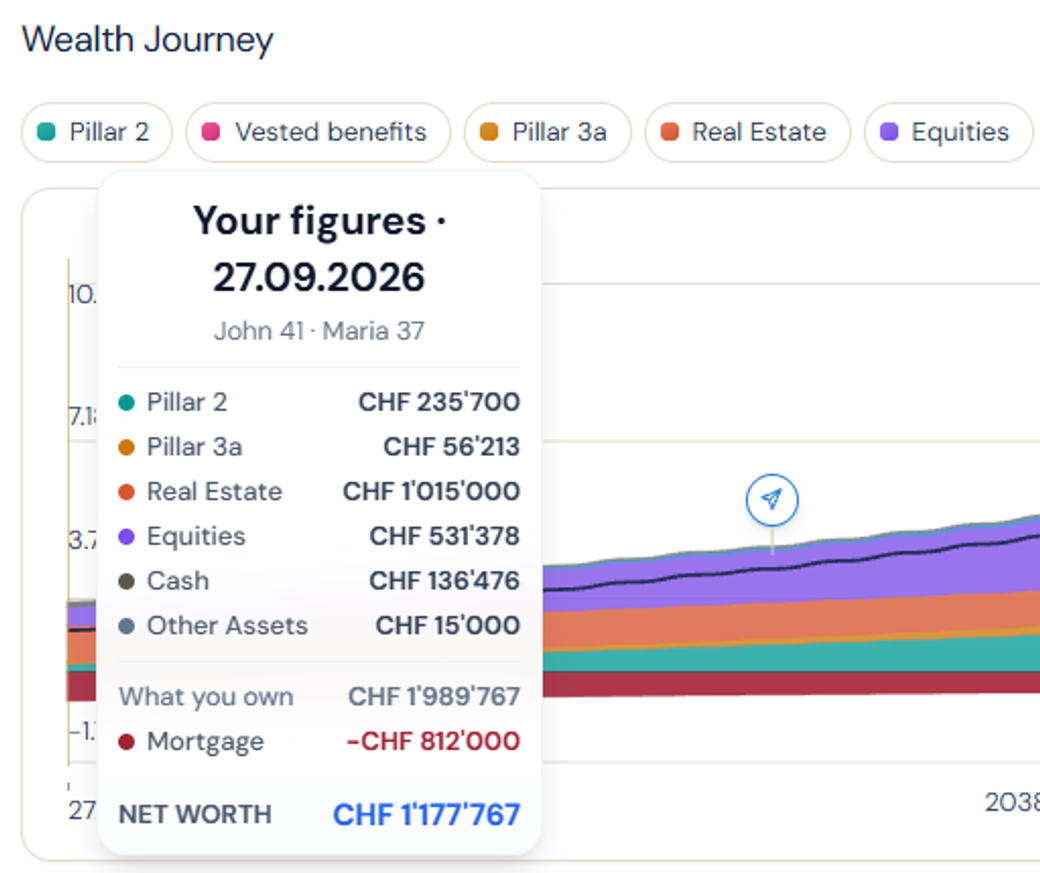Viewport: 1040px width, 873px height.
Task: Click the Pillar 3a row label in tooltip
Action: [x=194, y=446]
